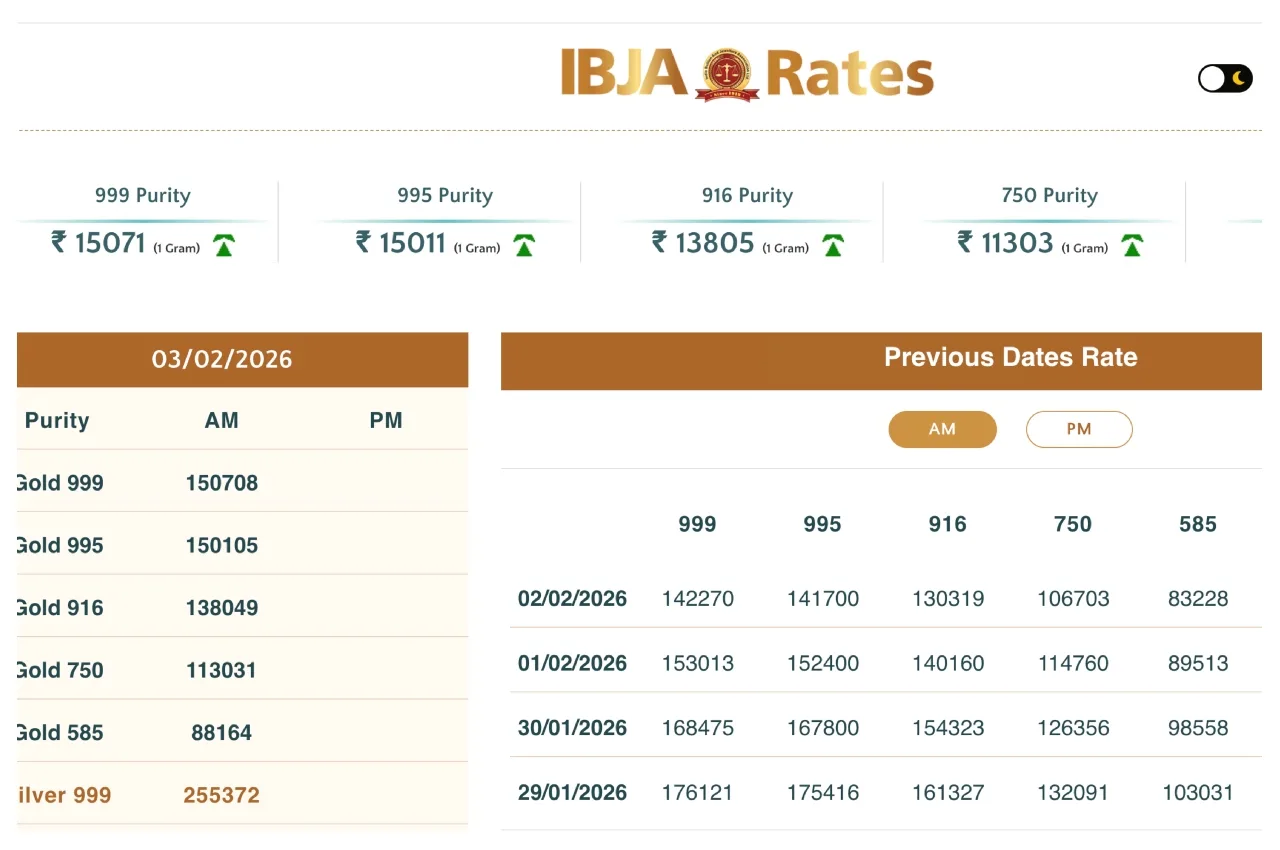Click the 02/02/2026 date row

point(572,599)
